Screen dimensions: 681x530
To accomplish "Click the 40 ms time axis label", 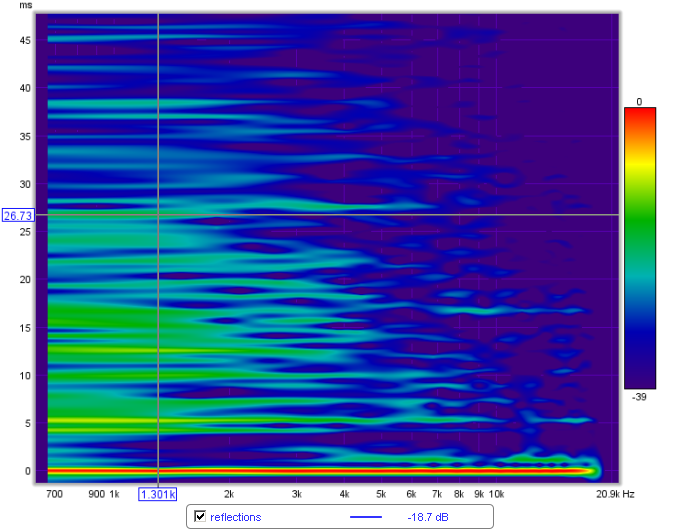I will [x=25, y=88].
